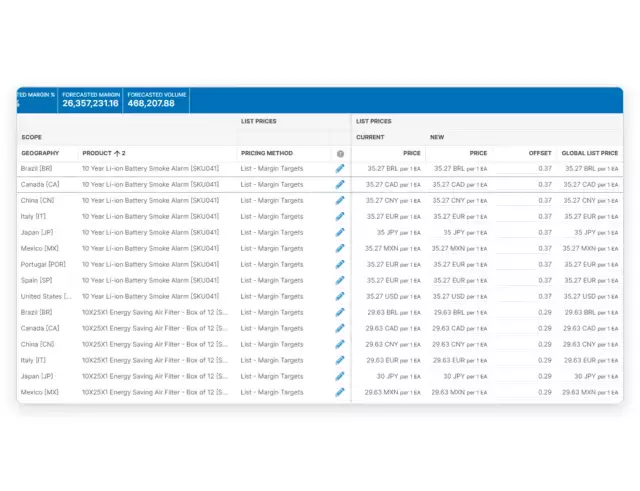640x491 pixels.
Task: Edit the United States smoke alarm row
Action: point(340,297)
